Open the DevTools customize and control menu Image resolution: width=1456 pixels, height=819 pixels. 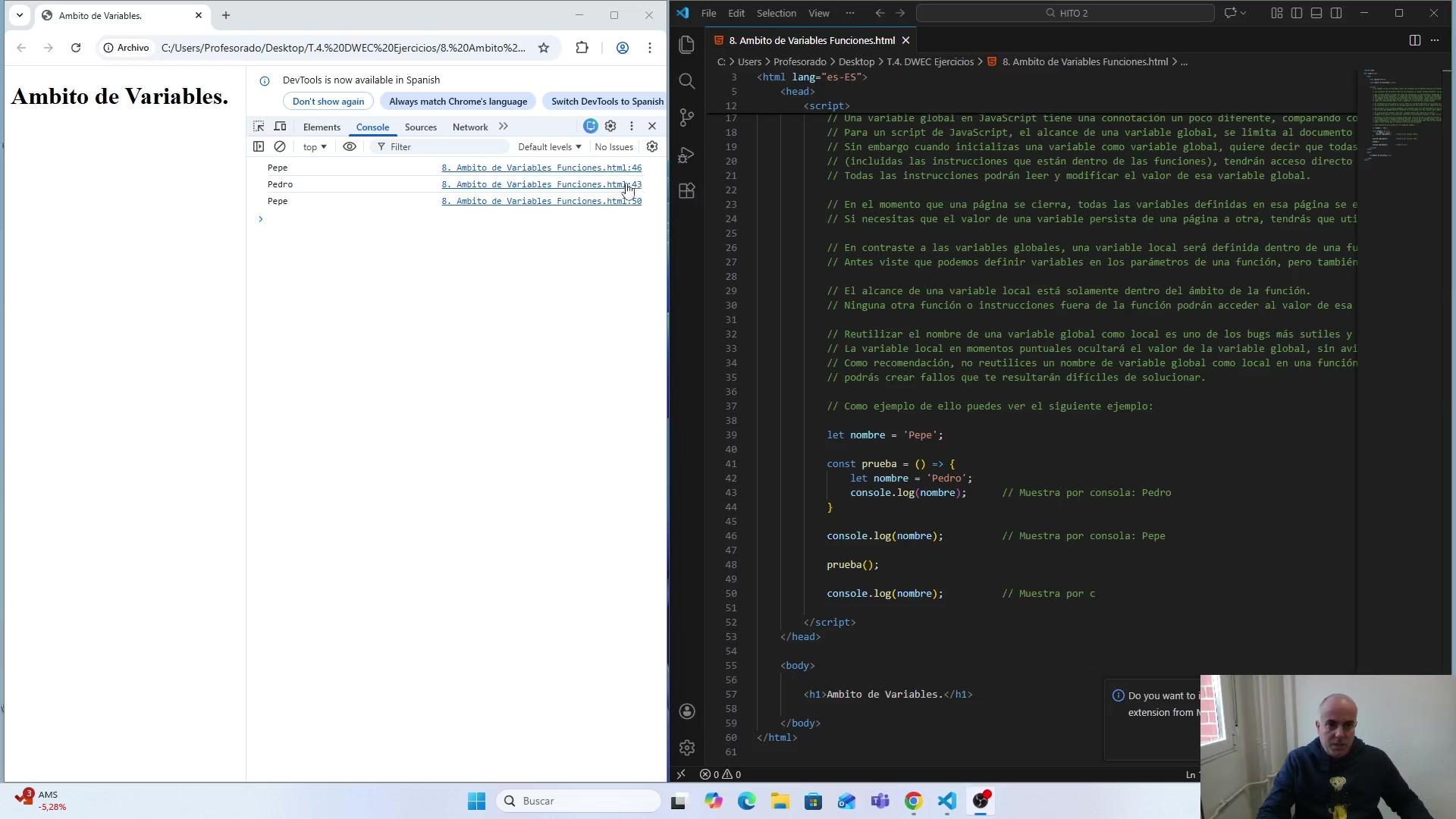632,126
